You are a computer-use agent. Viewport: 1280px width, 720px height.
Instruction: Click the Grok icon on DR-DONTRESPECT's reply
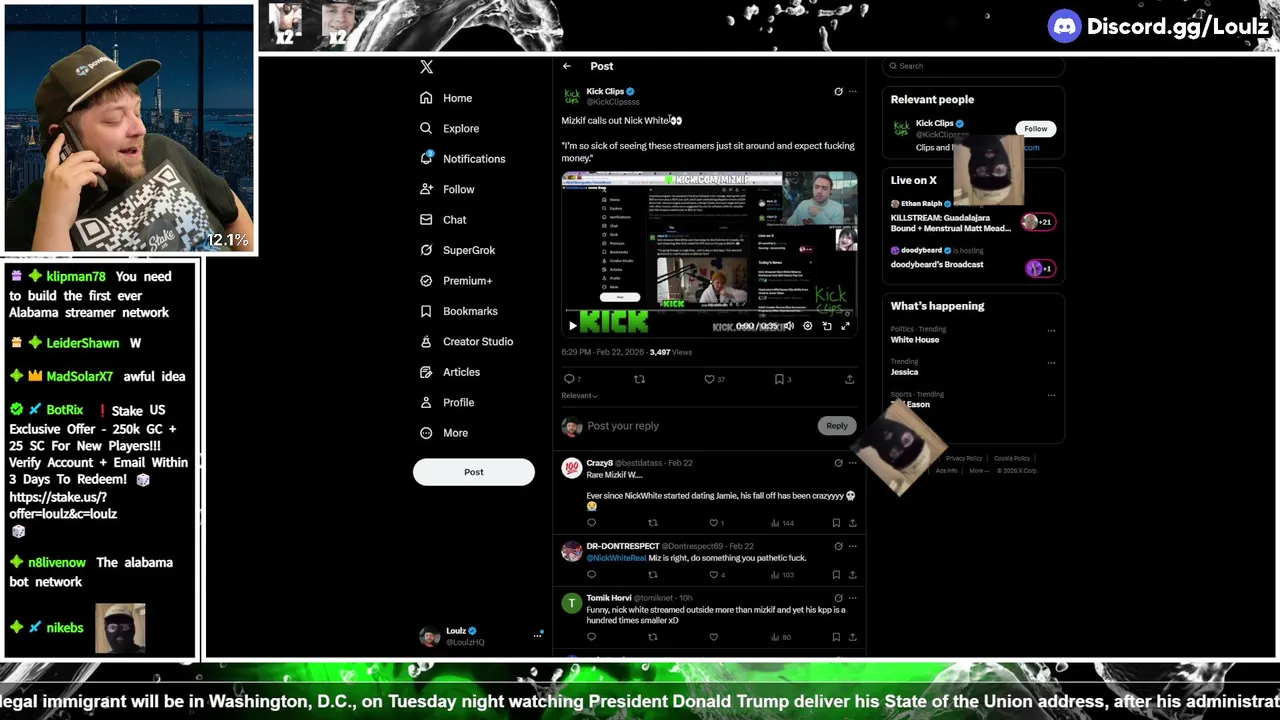pos(838,546)
